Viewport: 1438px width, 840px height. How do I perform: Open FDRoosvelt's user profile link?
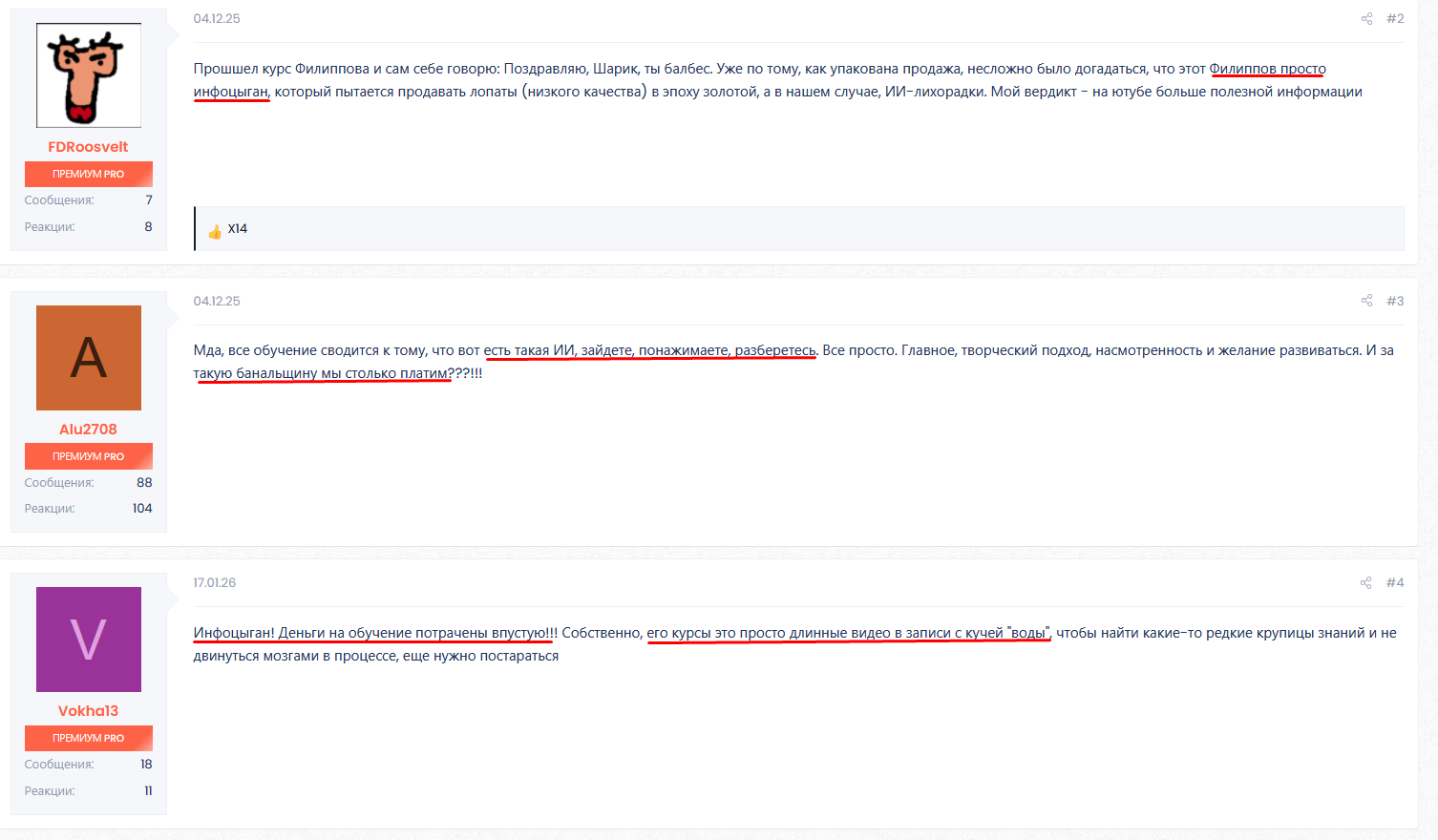(88, 147)
